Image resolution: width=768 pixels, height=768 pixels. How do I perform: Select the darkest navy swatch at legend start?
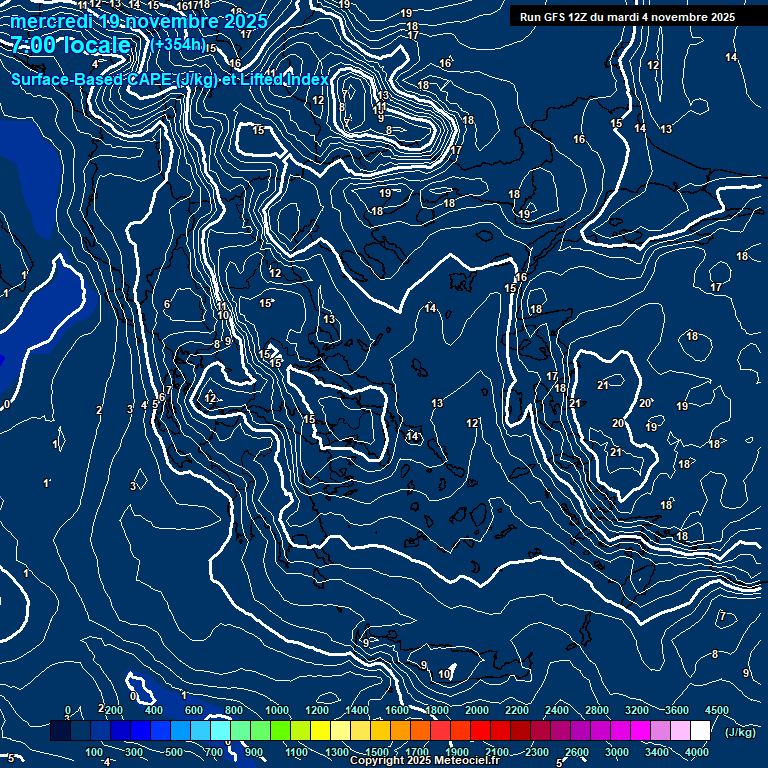tap(60, 730)
